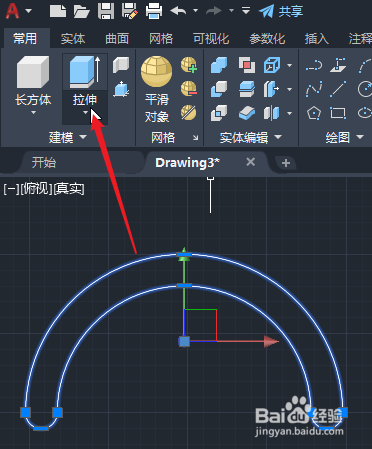372x449 pixels.
Task: Open the AutoCAD application menu logo
Action: click(x=12, y=11)
